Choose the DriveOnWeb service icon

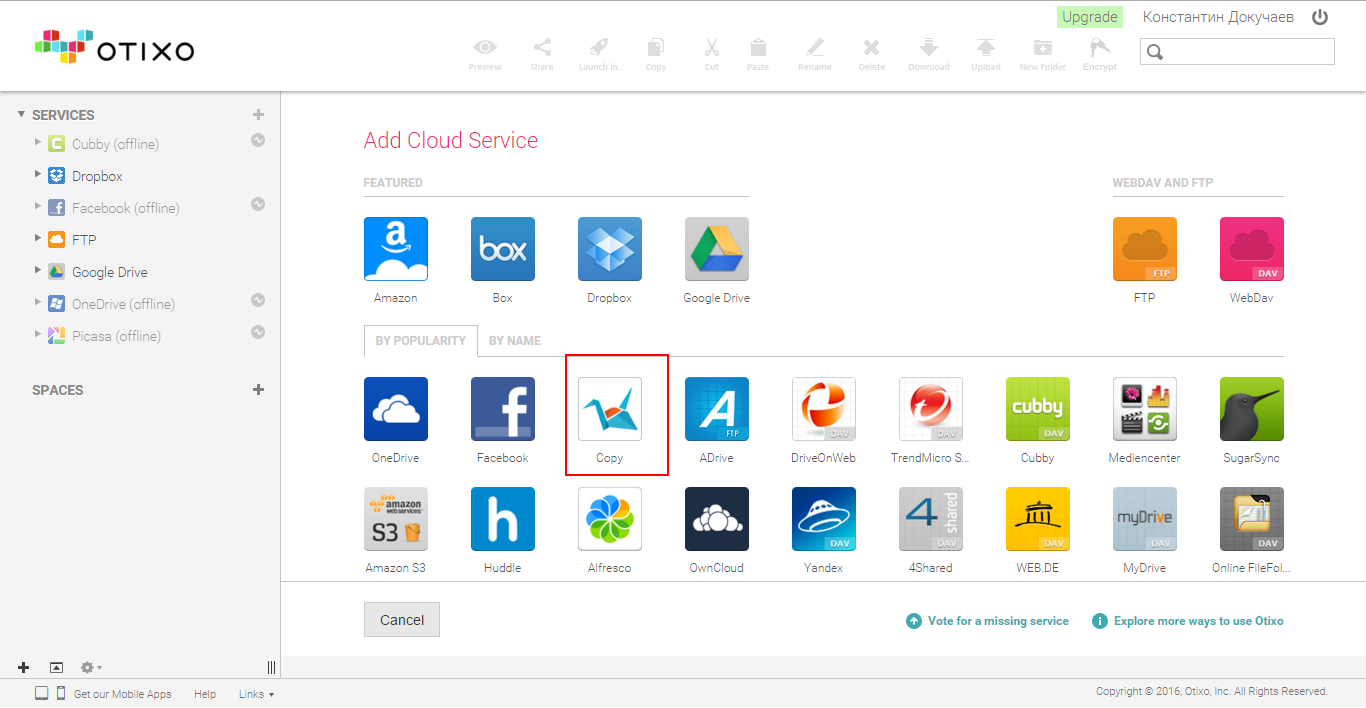(824, 409)
